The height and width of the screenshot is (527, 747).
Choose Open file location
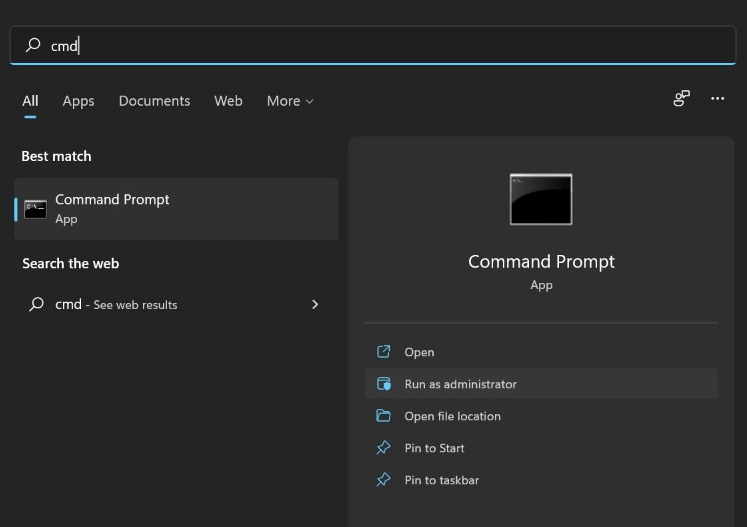click(541, 416)
